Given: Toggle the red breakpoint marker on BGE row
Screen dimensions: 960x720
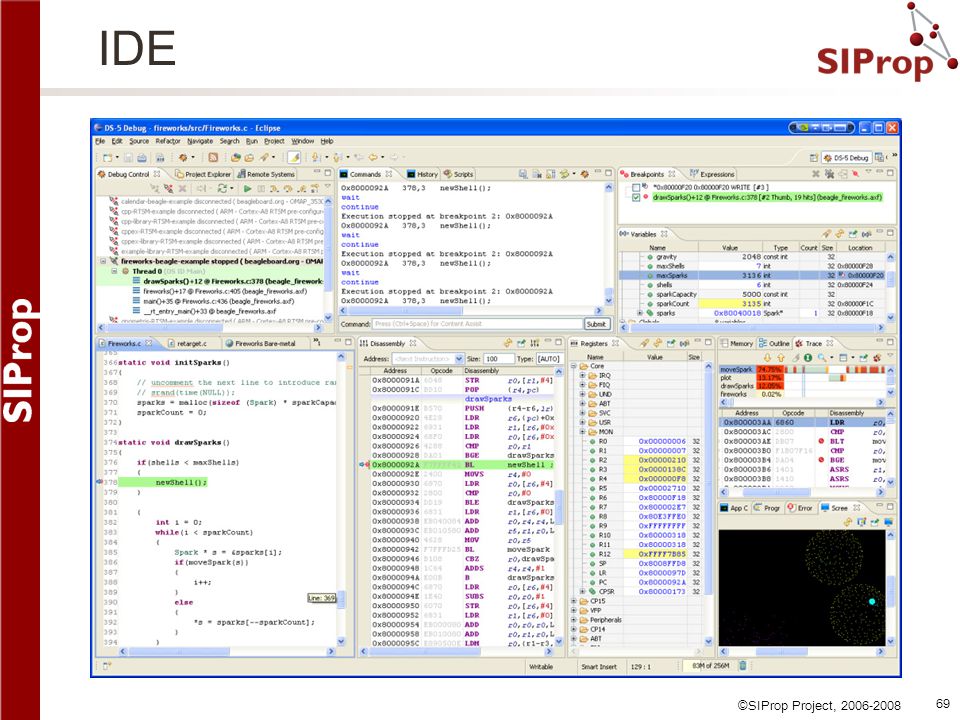Looking at the screenshot, I should click(x=821, y=460).
